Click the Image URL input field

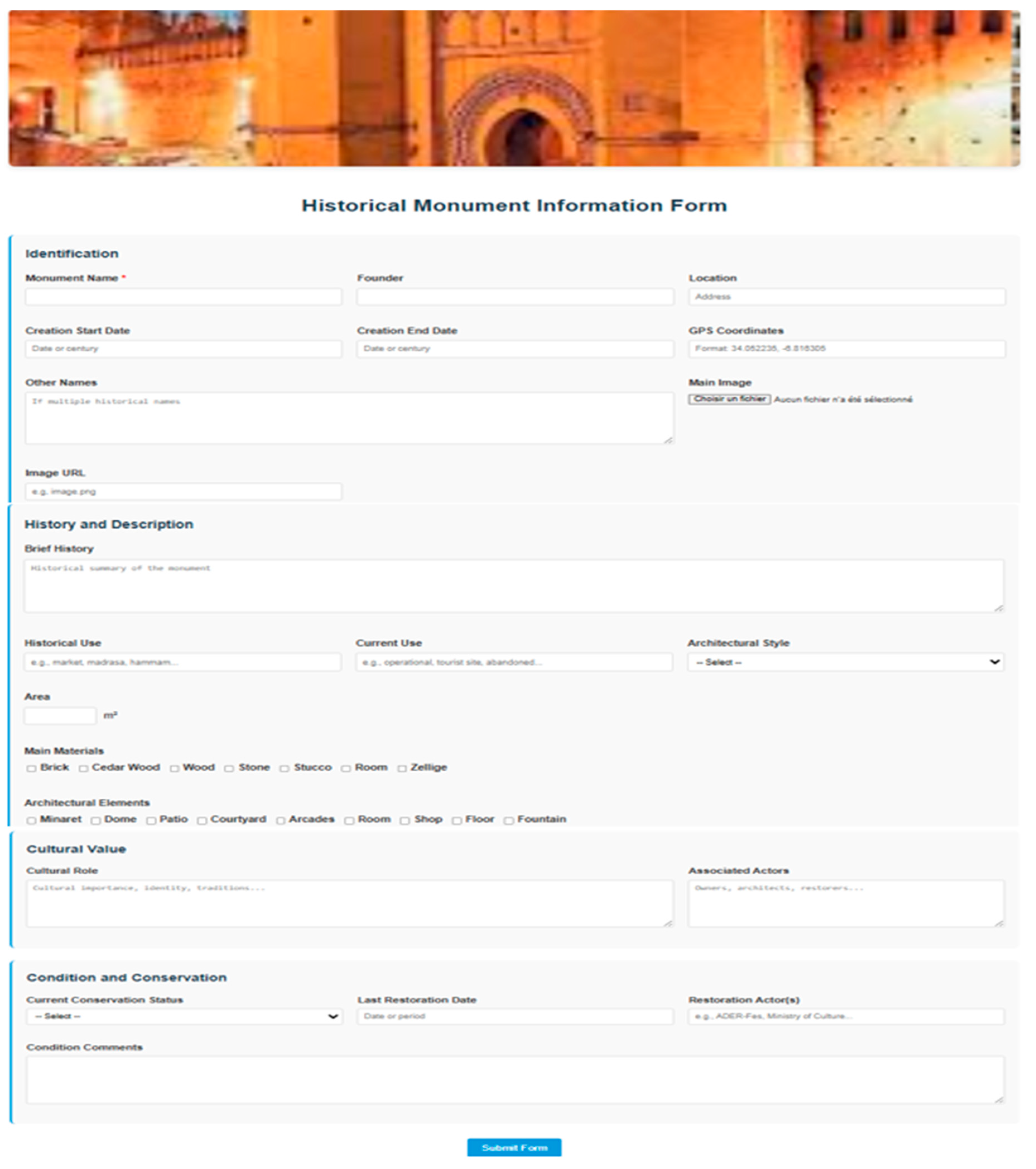[184, 491]
